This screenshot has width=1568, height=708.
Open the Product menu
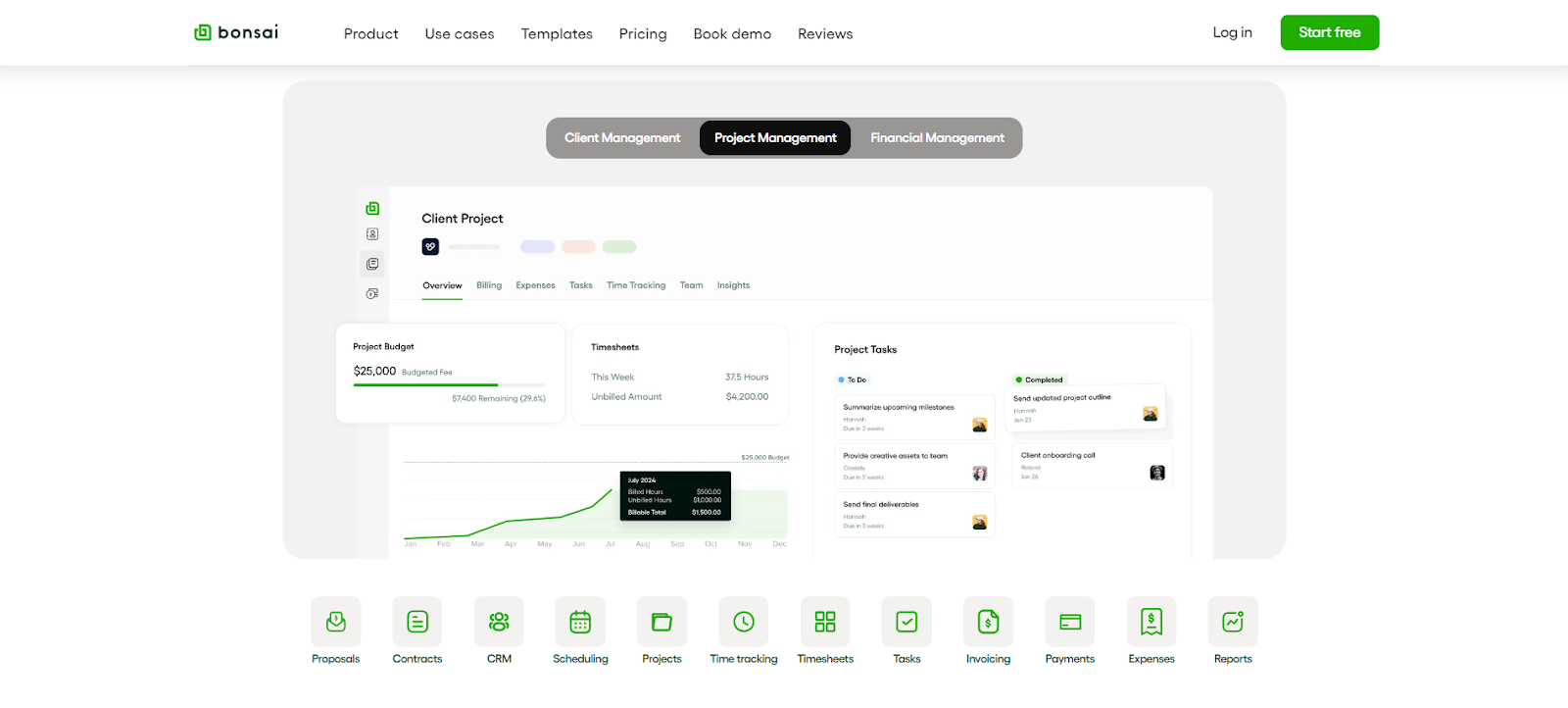(371, 34)
